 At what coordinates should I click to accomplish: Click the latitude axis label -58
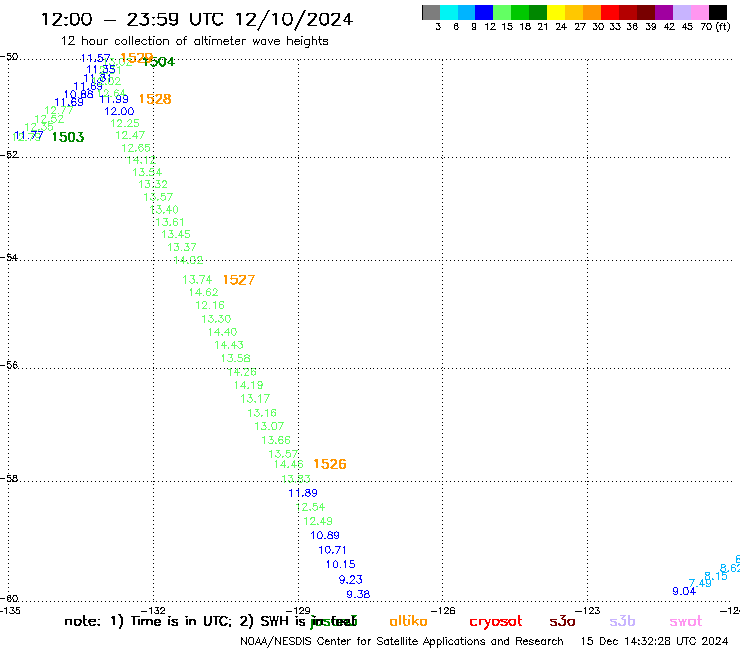coord(9,478)
